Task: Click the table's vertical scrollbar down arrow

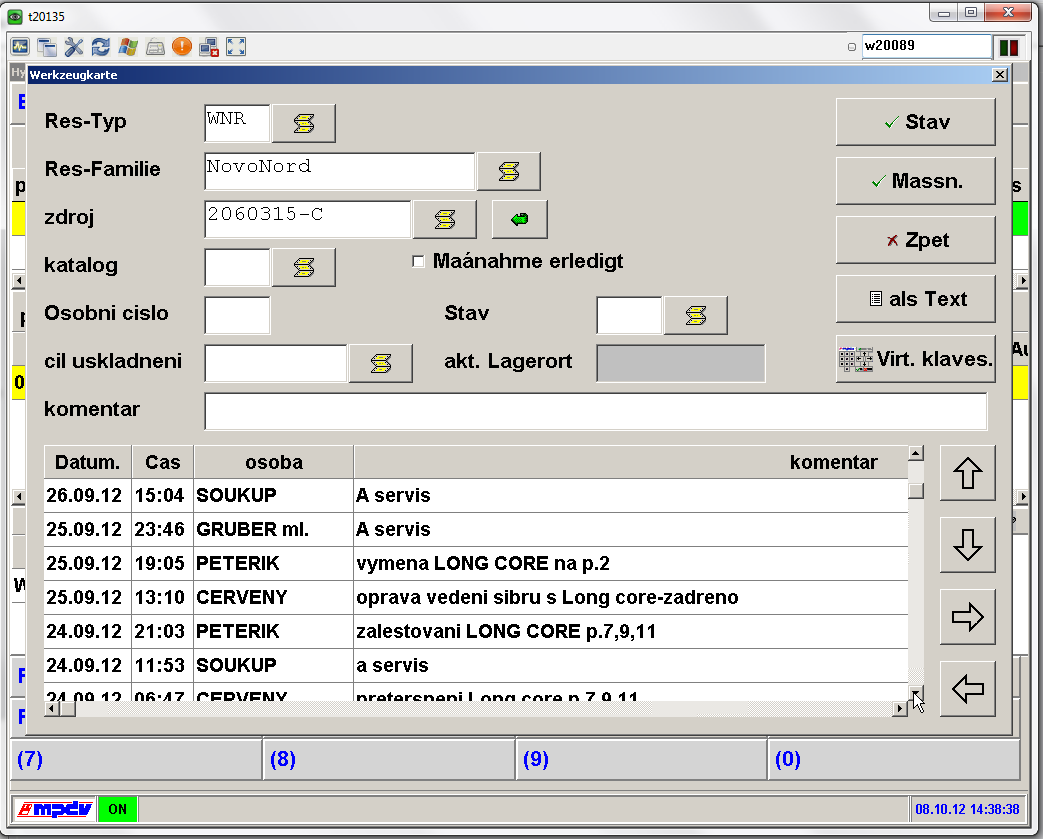Action: click(x=916, y=694)
